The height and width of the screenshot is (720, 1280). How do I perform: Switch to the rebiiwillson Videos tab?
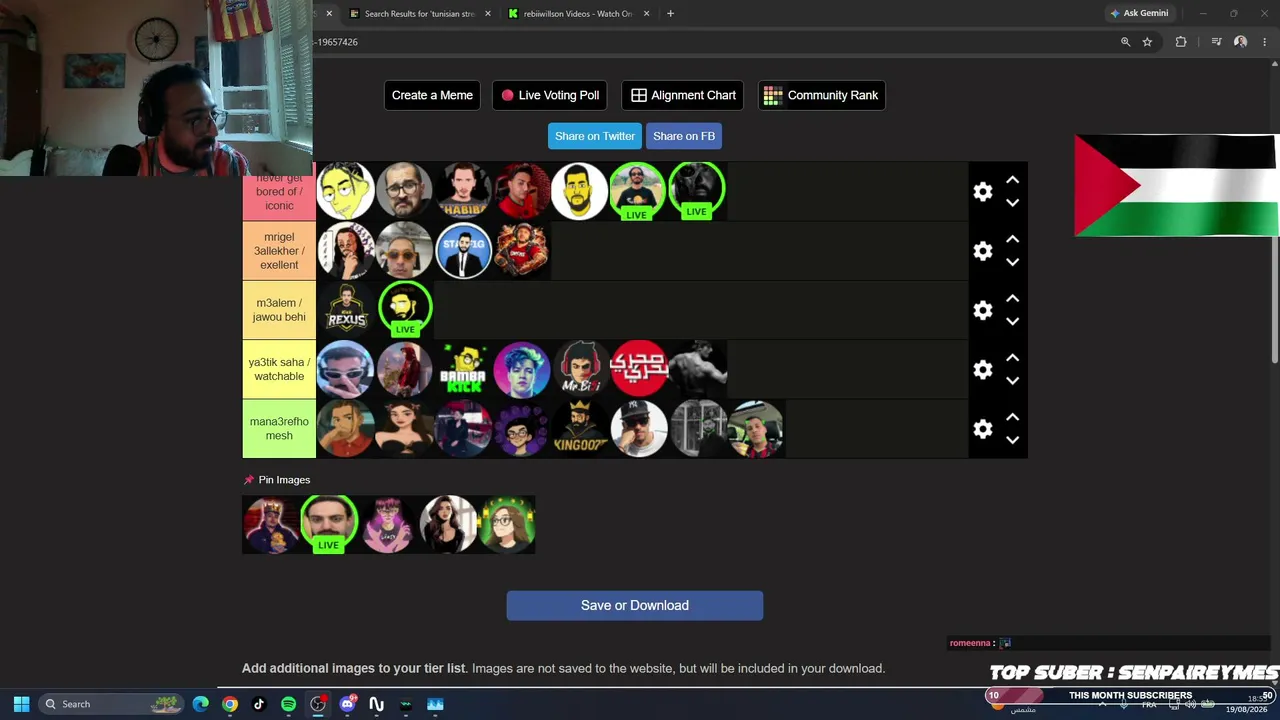pyautogui.click(x=578, y=14)
